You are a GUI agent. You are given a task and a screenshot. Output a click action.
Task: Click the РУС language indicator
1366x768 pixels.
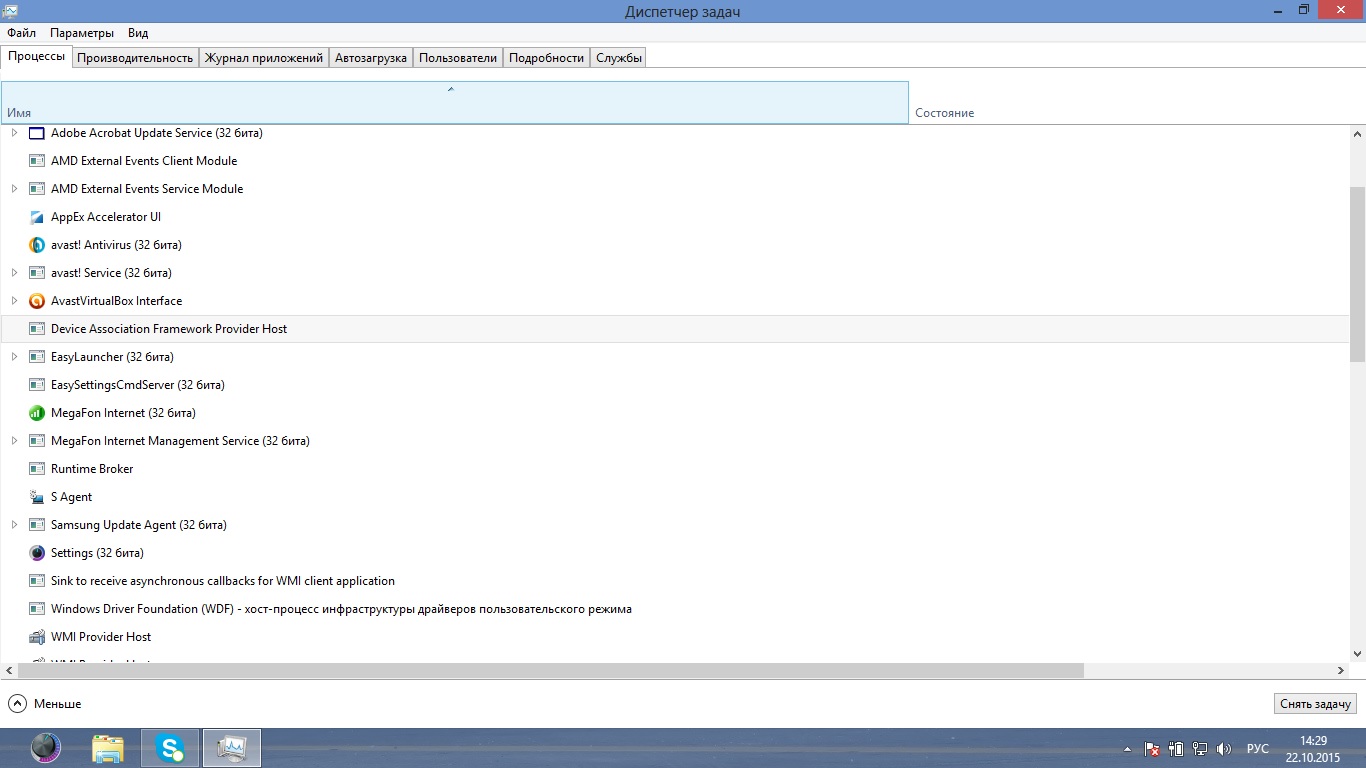coord(1258,748)
